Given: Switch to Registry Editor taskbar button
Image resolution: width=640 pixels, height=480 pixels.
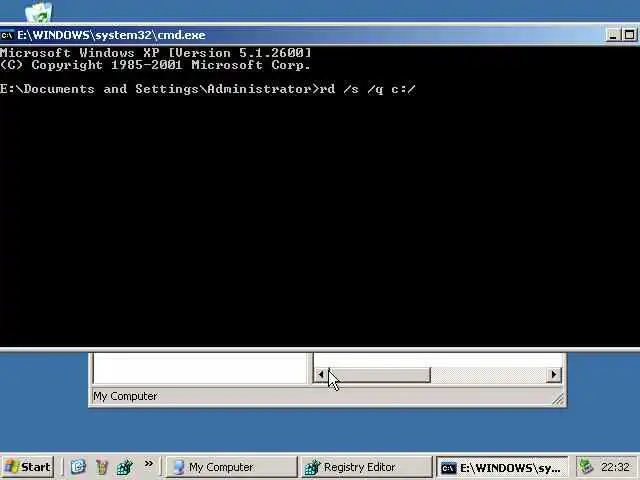Looking at the screenshot, I should click(366, 467).
